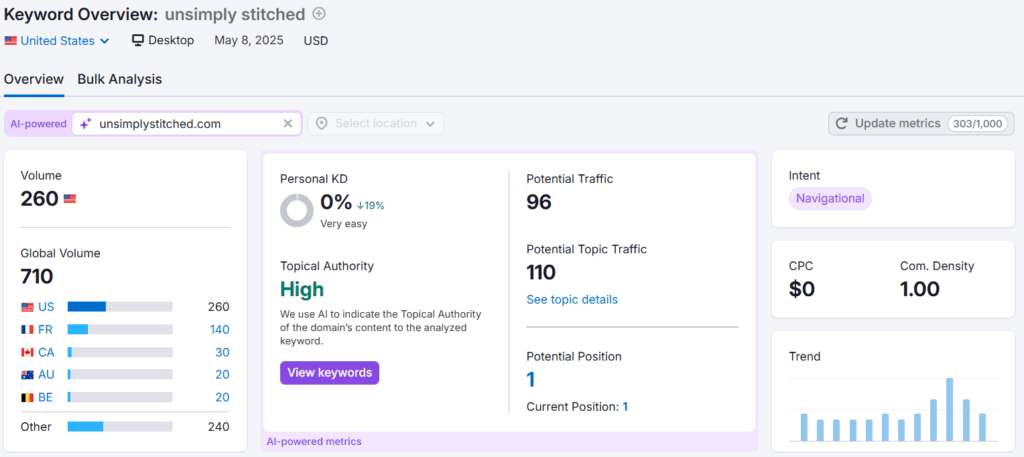Click the refresh icon on Update metrics
The height and width of the screenshot is (457, 1024).
(x=842, y=123)
